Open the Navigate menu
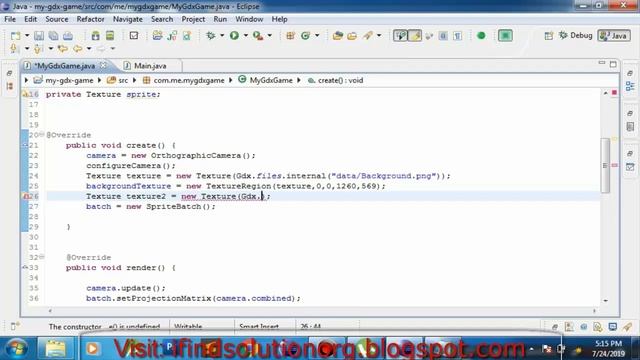The height and width of the screenshot is (360, 640). click(x=128, y=19)
